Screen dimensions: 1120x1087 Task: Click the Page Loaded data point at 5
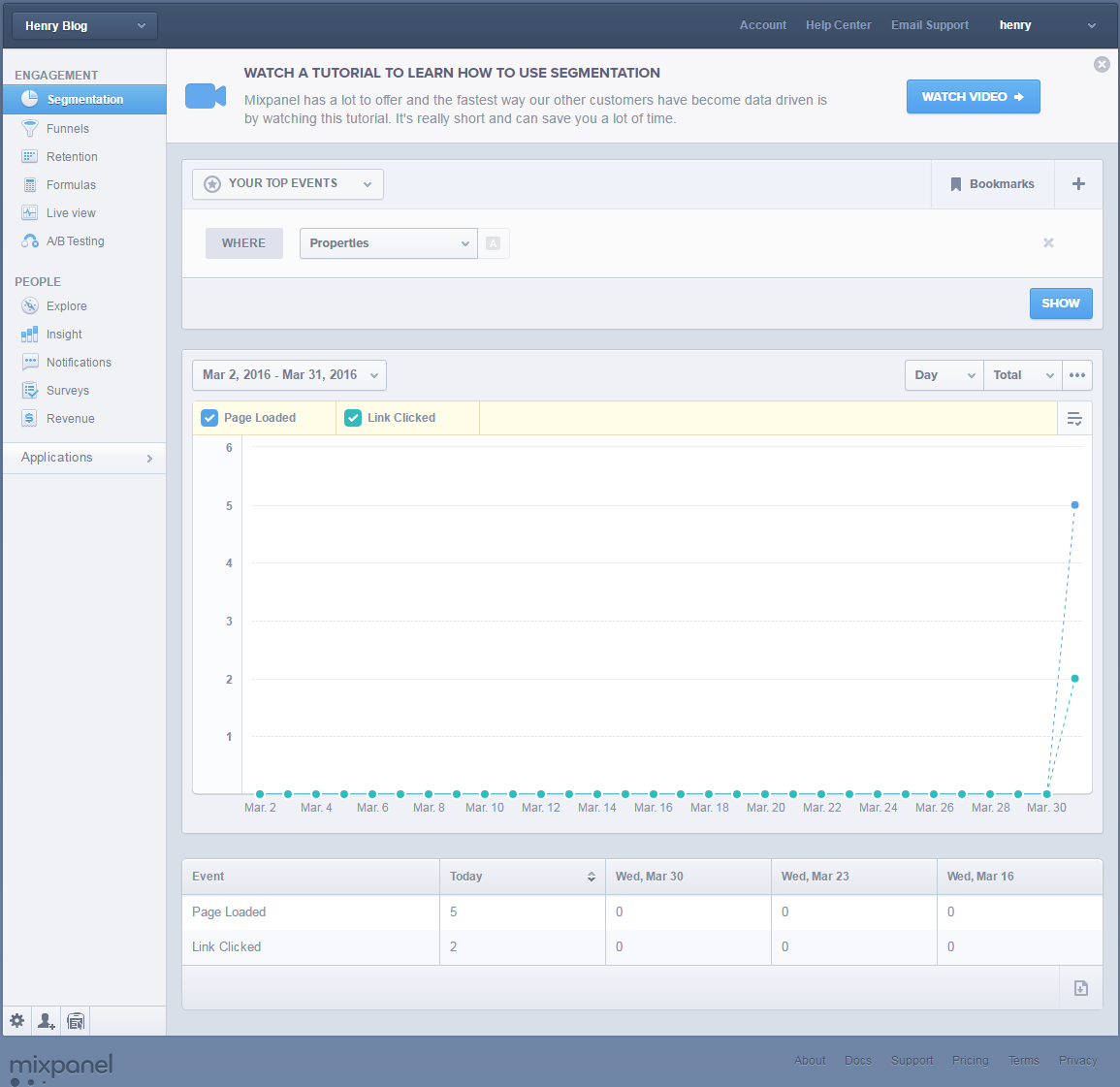[x=1074, y=505]
